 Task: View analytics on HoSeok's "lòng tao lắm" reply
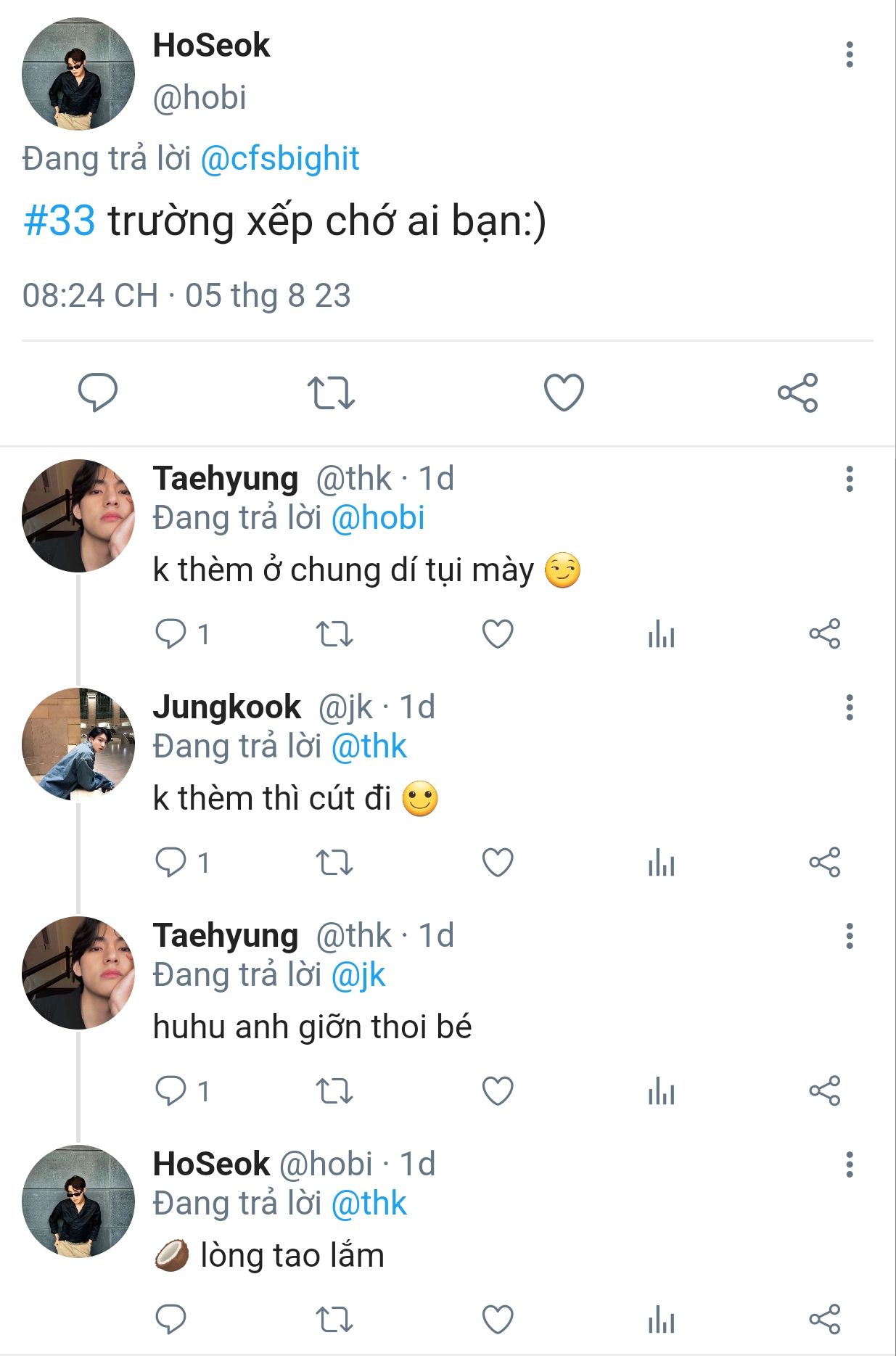[661, 1320]
